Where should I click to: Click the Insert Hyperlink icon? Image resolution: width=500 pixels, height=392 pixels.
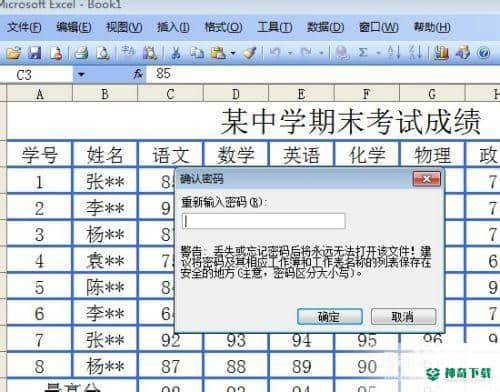(342, 53)
